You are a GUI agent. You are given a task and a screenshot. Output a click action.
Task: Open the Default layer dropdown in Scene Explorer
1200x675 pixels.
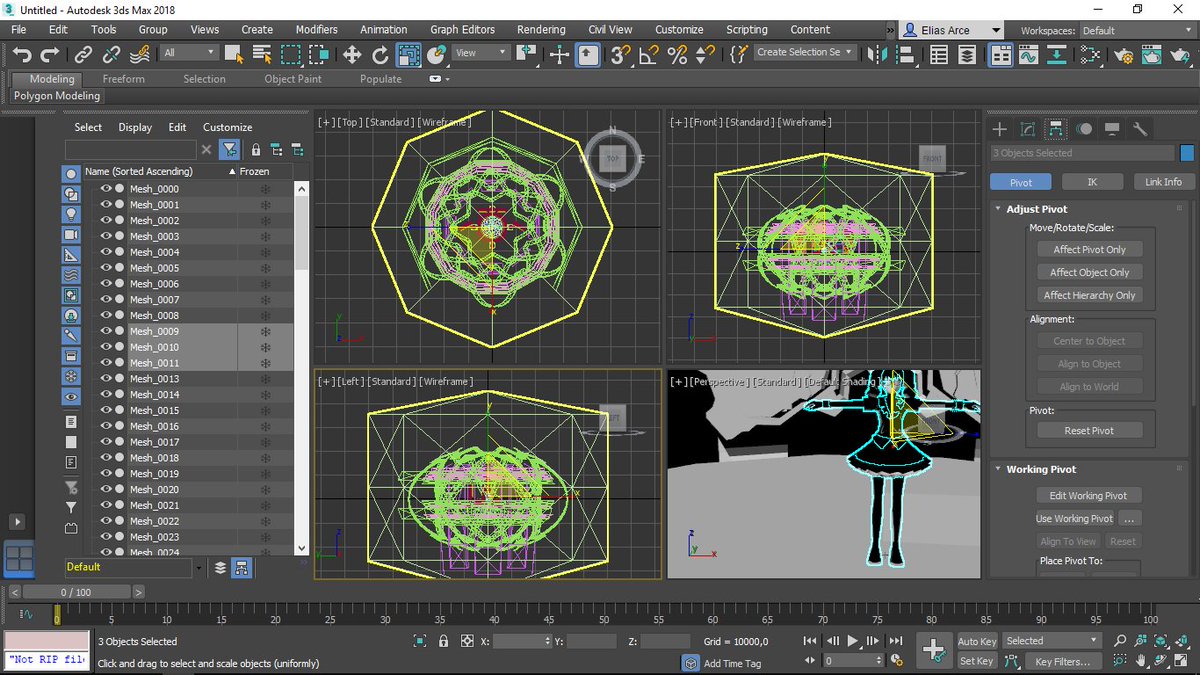pyautogui.click(x=133, y=567)
